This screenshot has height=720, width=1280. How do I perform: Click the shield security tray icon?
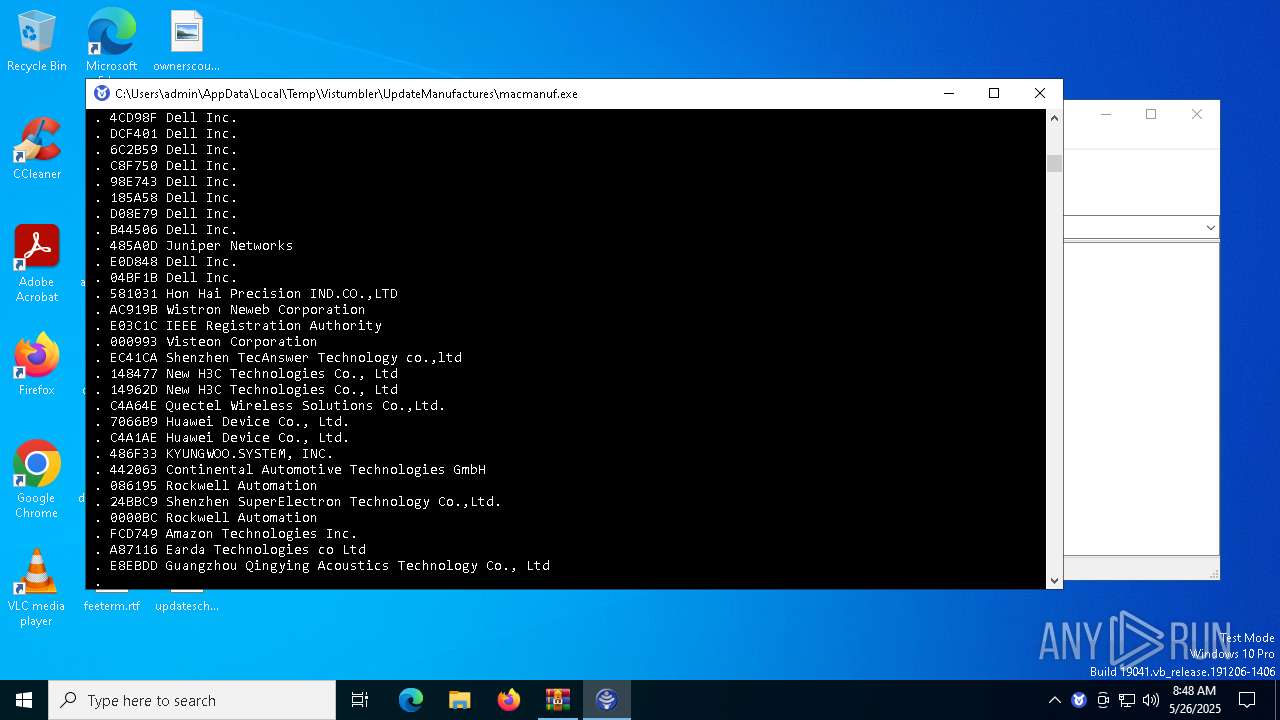(1078, 700)
